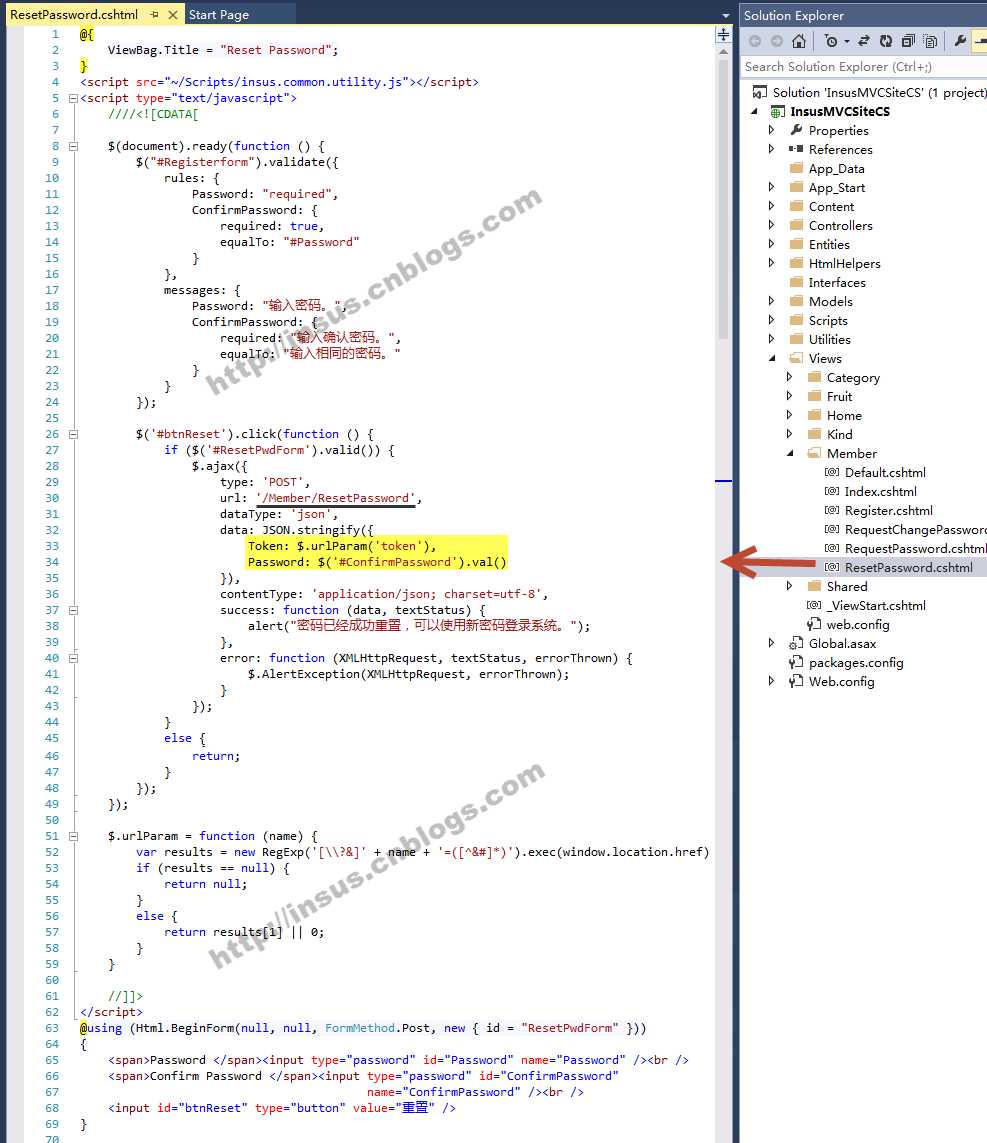This screenshot has width=987, height=1143.
Task: Click the Solution Explorer Back button
Action: [755, 42]
